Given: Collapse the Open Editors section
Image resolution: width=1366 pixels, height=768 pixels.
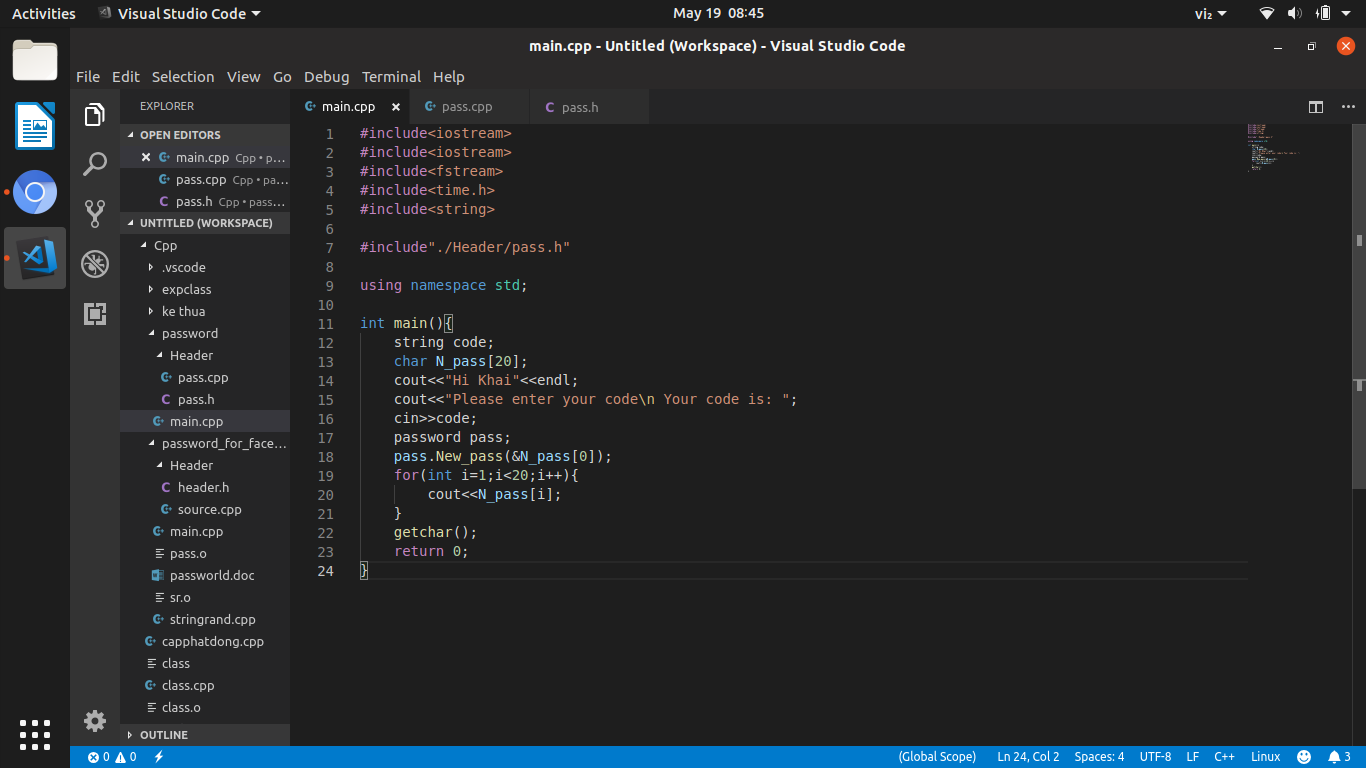Looking at the screenshot, I should pos(180,135).
